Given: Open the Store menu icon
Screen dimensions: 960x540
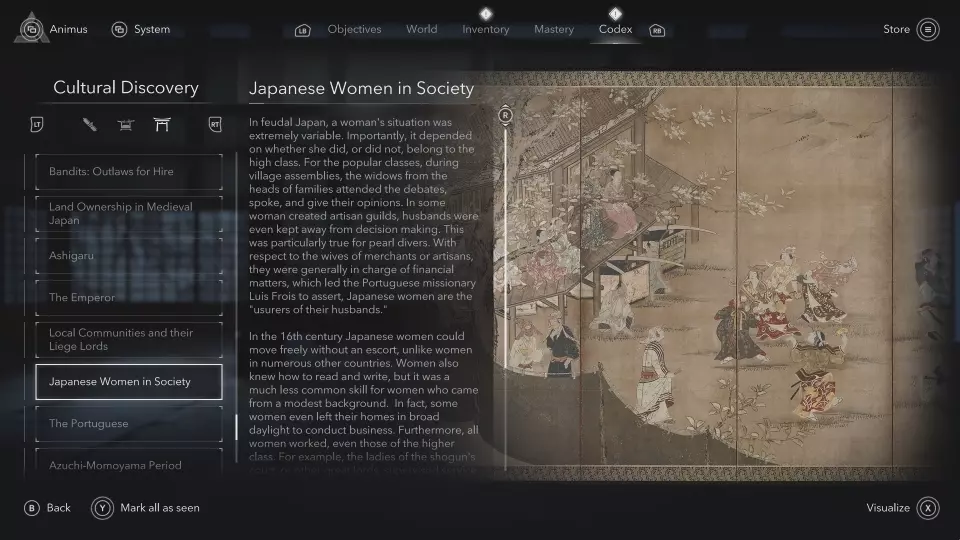Looking at the screenshot, I should 928,29.
